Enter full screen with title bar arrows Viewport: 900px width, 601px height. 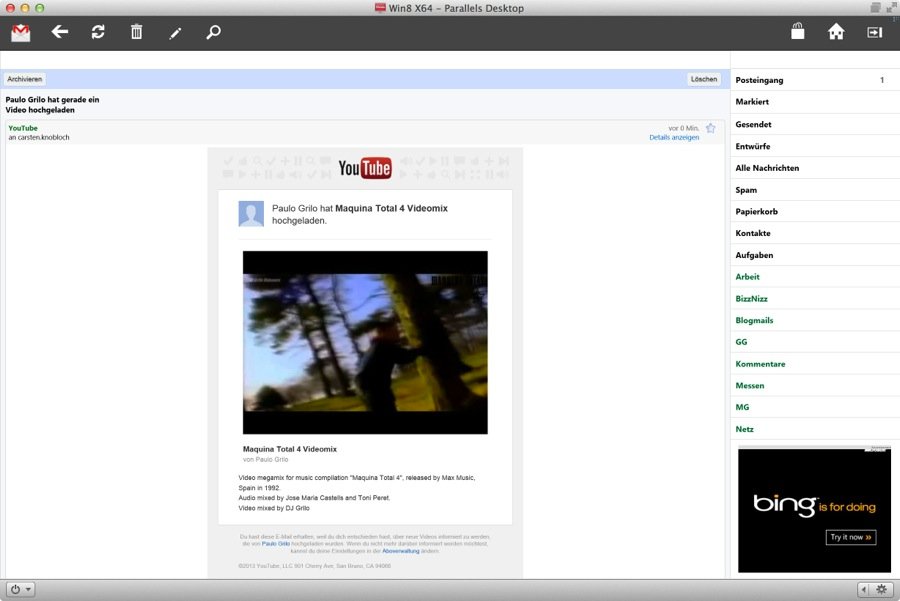tap(890, 7)
